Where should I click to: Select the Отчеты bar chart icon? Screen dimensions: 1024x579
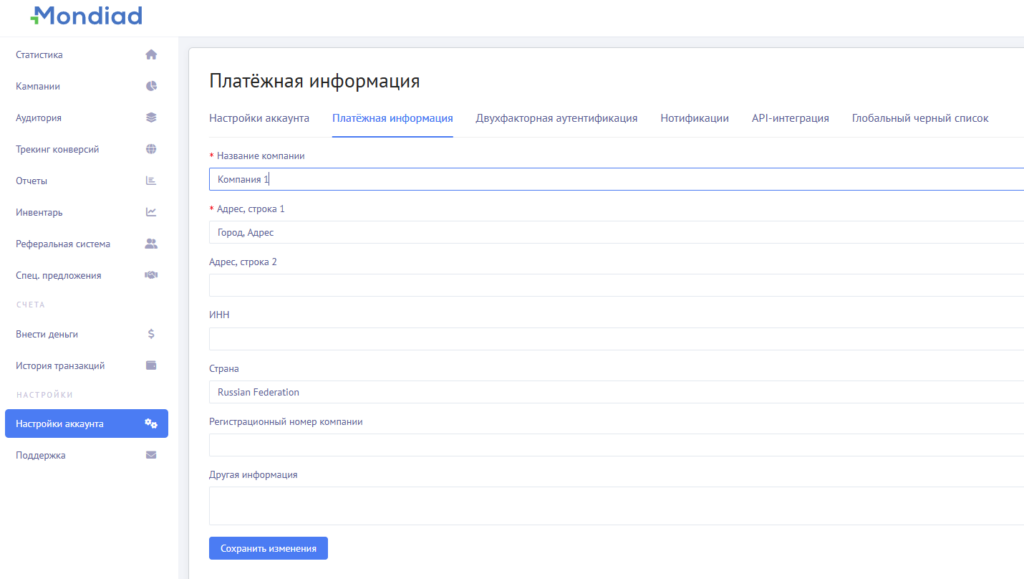(x=151, y=181)
